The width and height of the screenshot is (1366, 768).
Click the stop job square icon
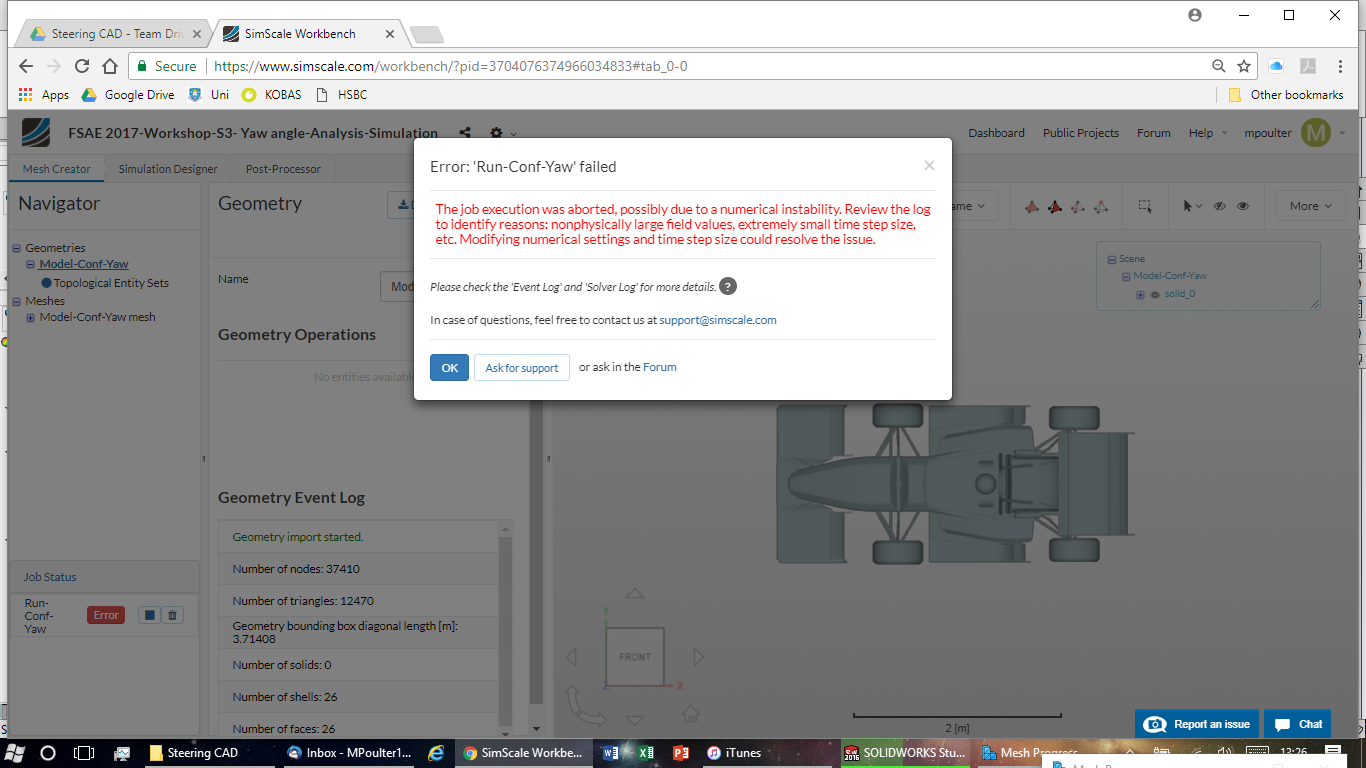coord(149,615)
